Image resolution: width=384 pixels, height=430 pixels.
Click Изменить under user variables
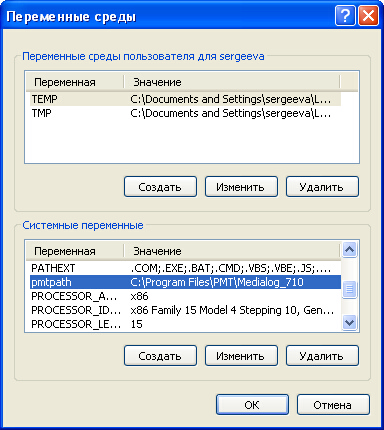pos(241,187)
